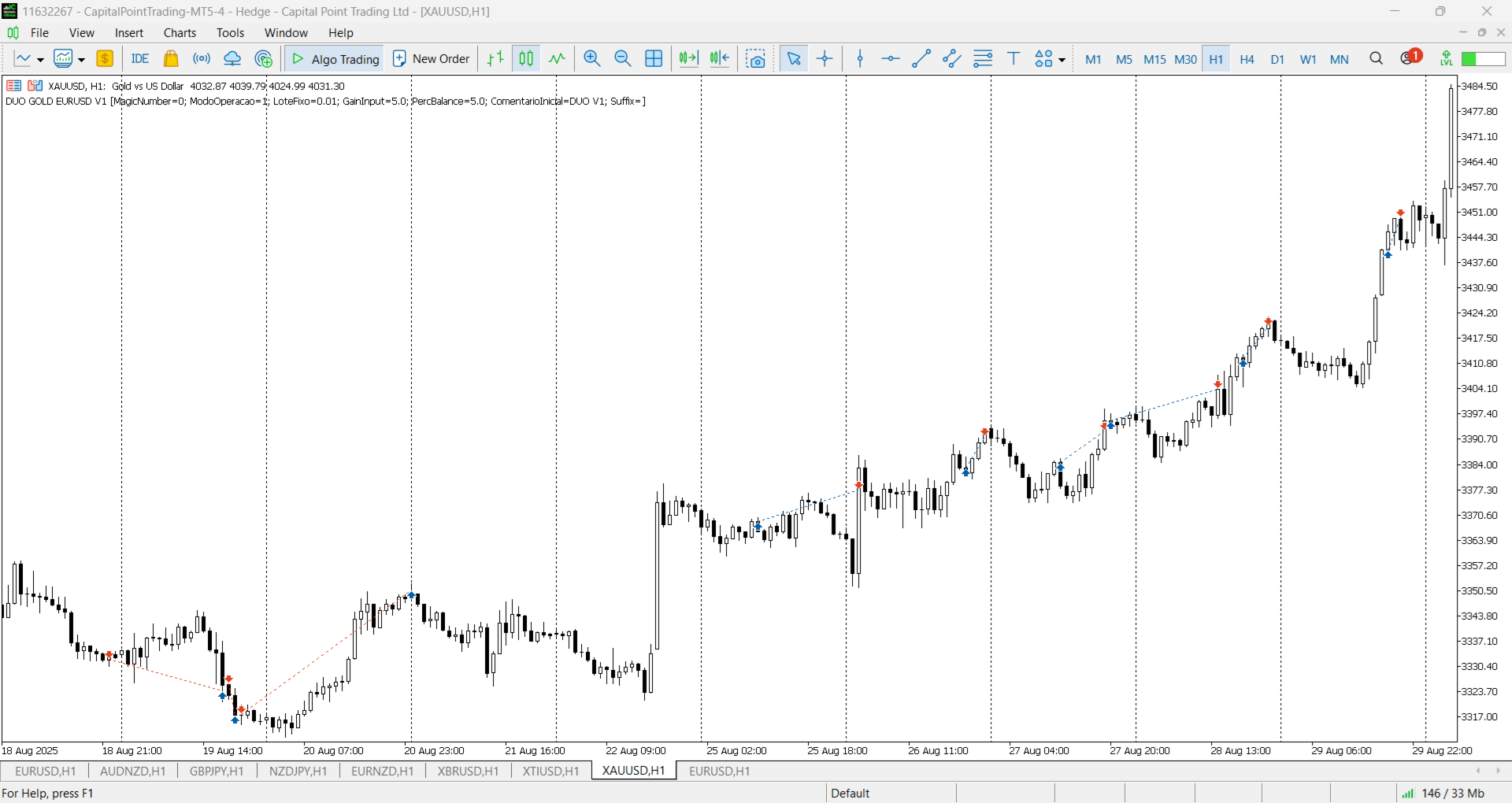Open the Help menu
Viewport: 1512px width, 803px height.
point(341,33)
